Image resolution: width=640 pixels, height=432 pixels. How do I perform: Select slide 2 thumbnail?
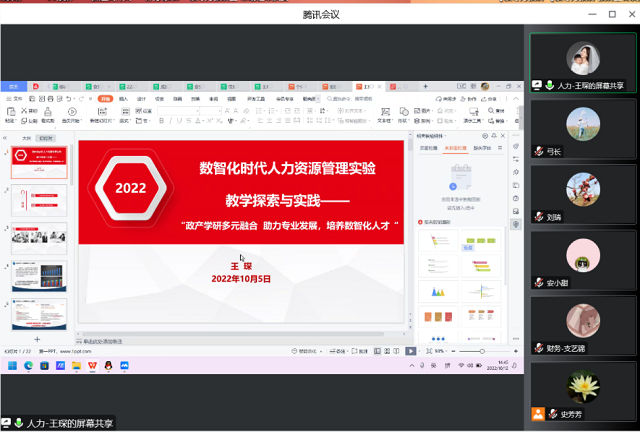click(x=39, y=200)
